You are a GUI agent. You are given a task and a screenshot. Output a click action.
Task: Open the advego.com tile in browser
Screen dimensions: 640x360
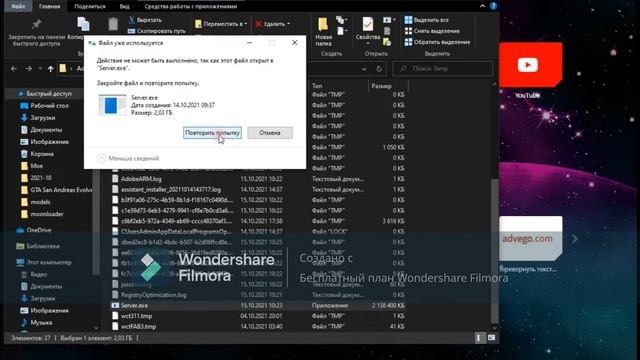[530, 238]
